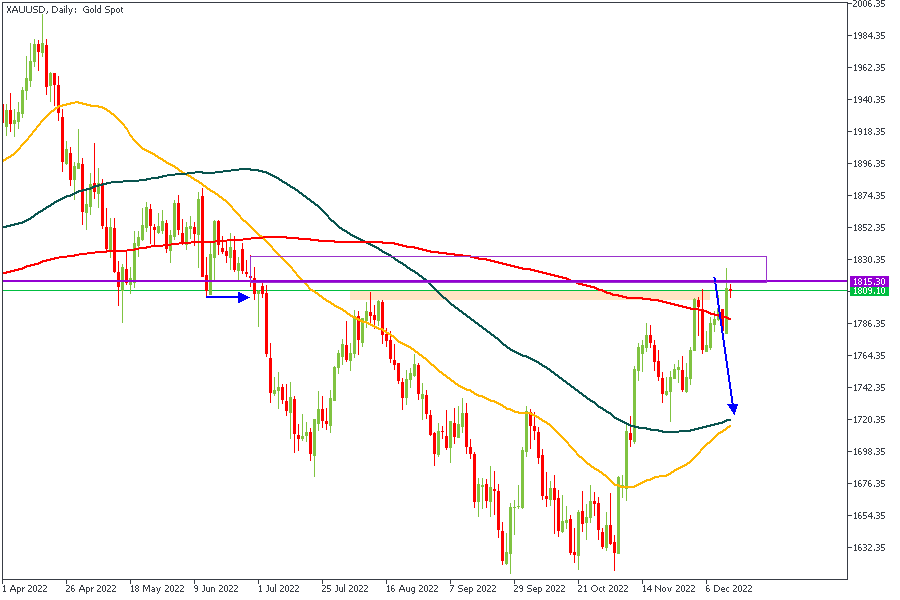Click the 29 Sep 2022 date label
Image resolution: width=900 pixels, height=600 pixels.
point(538,589)
